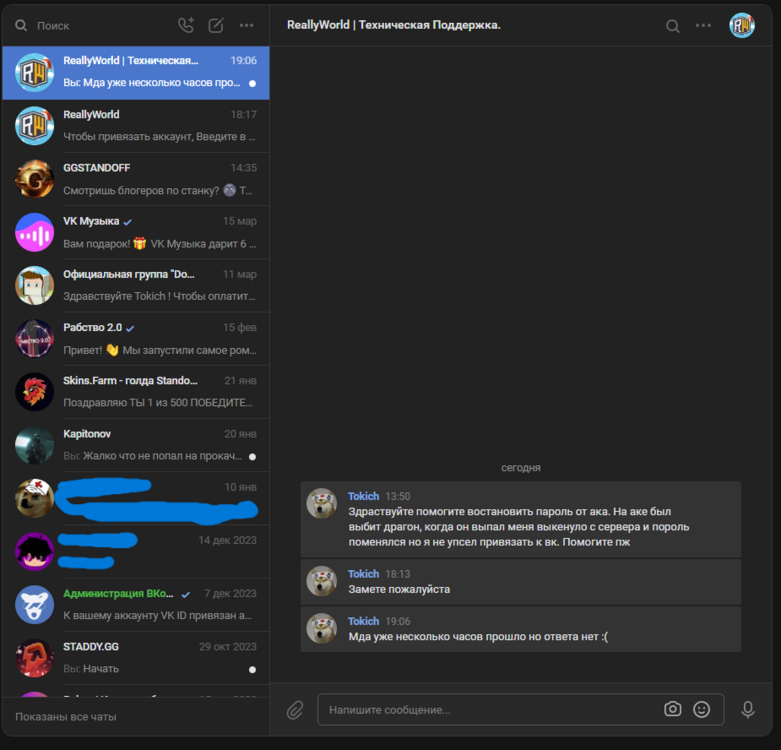Open chat list options (three dots)
Image resolution: width=781 pixels, height=750 pixels.
tap(247, 25)
